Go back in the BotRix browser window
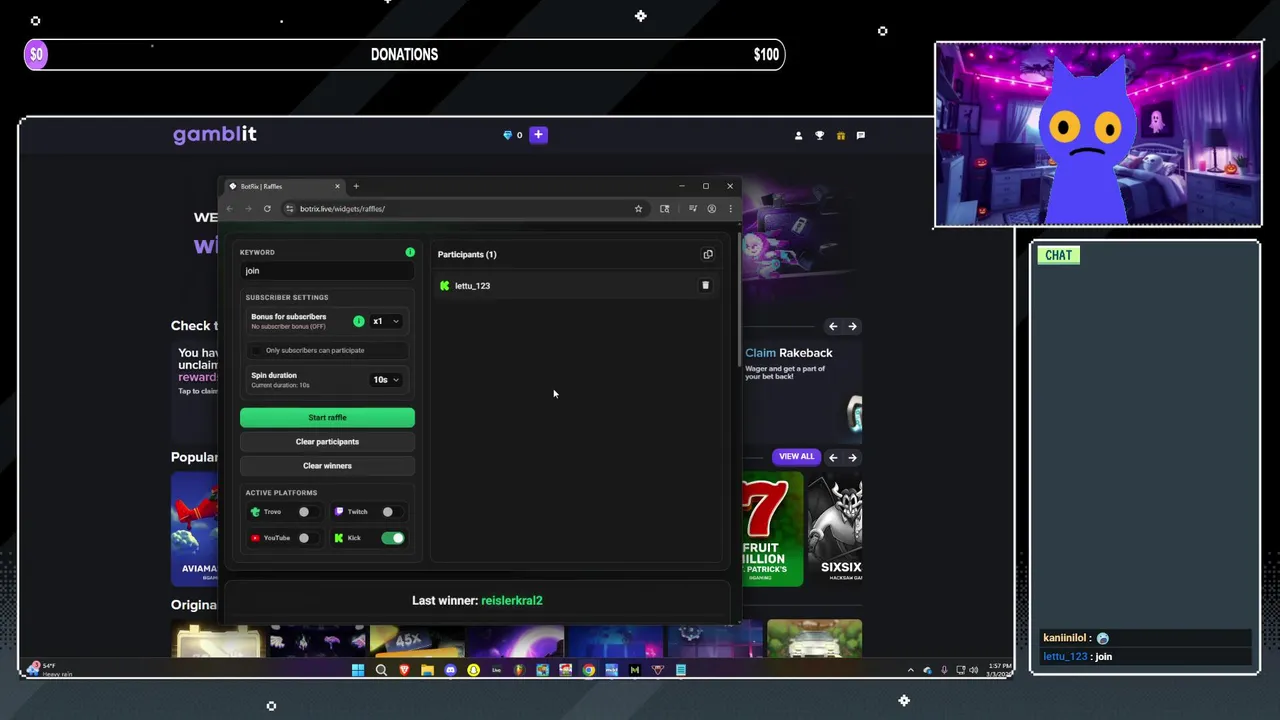 [230, 209]
